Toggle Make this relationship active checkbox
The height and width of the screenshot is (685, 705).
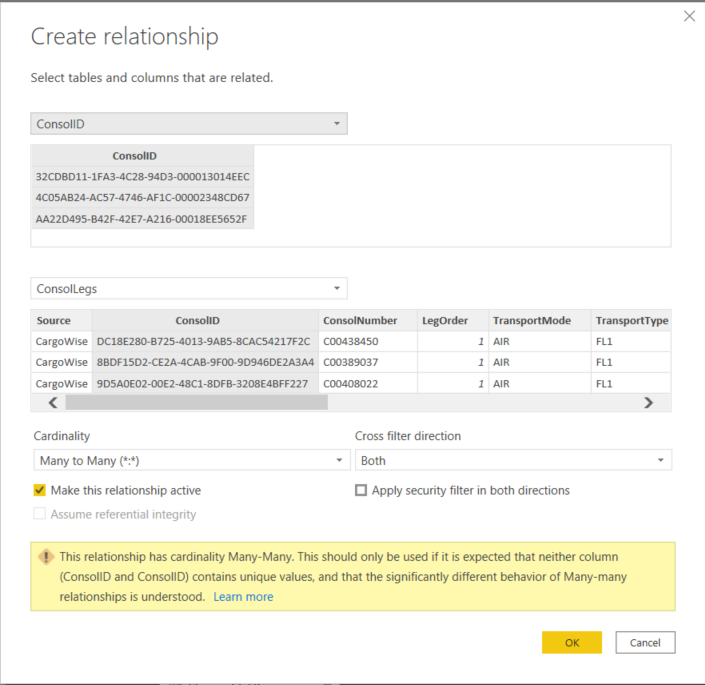point(40,490)
